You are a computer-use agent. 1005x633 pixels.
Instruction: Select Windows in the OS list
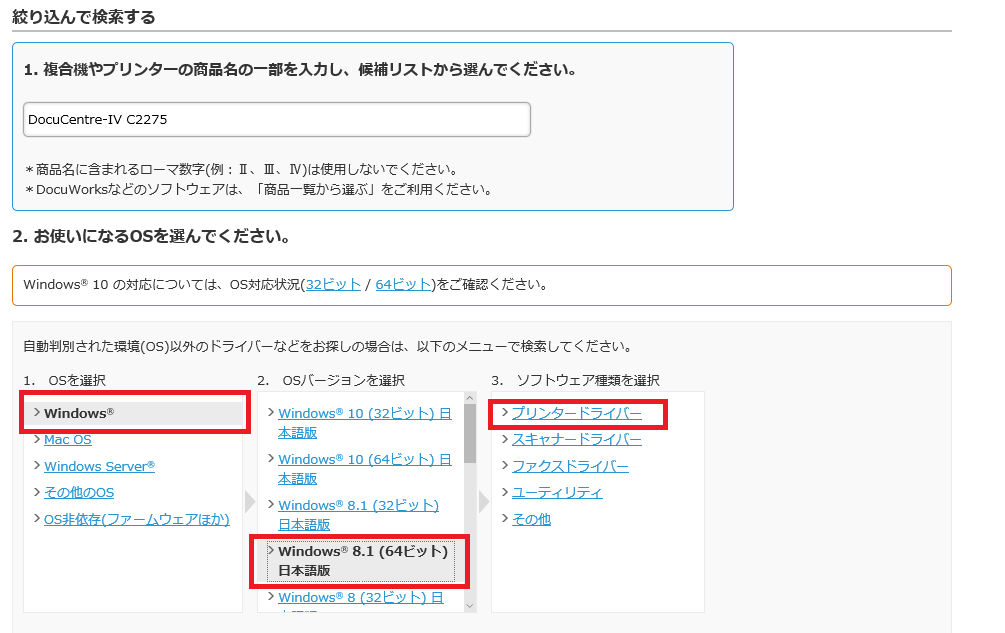click(x=79, y=413)
